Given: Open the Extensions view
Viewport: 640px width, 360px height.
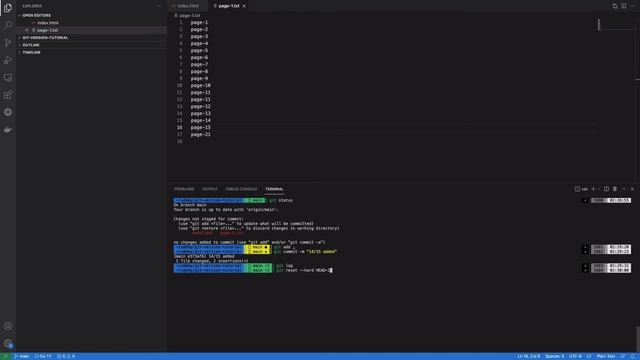Looking at the screenshot, I should 8,95.
